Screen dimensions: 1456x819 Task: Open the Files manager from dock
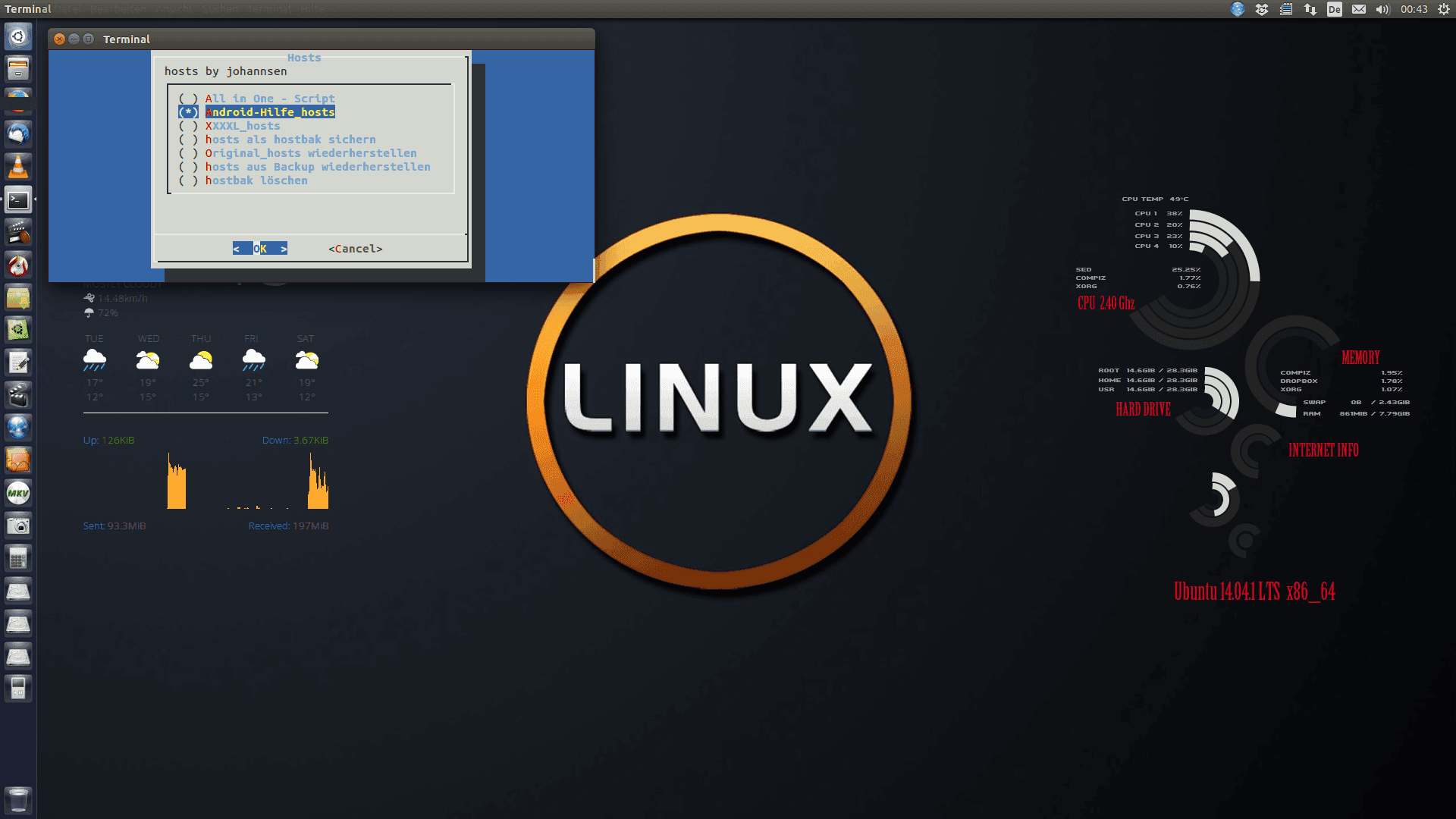(18, 69)
